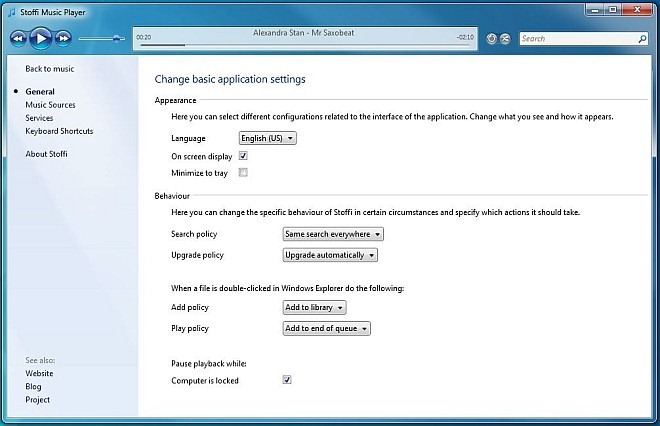This screenshot has height=426, width=660.
Task: Click the song progress seek bar
Action: click(305, 45)
